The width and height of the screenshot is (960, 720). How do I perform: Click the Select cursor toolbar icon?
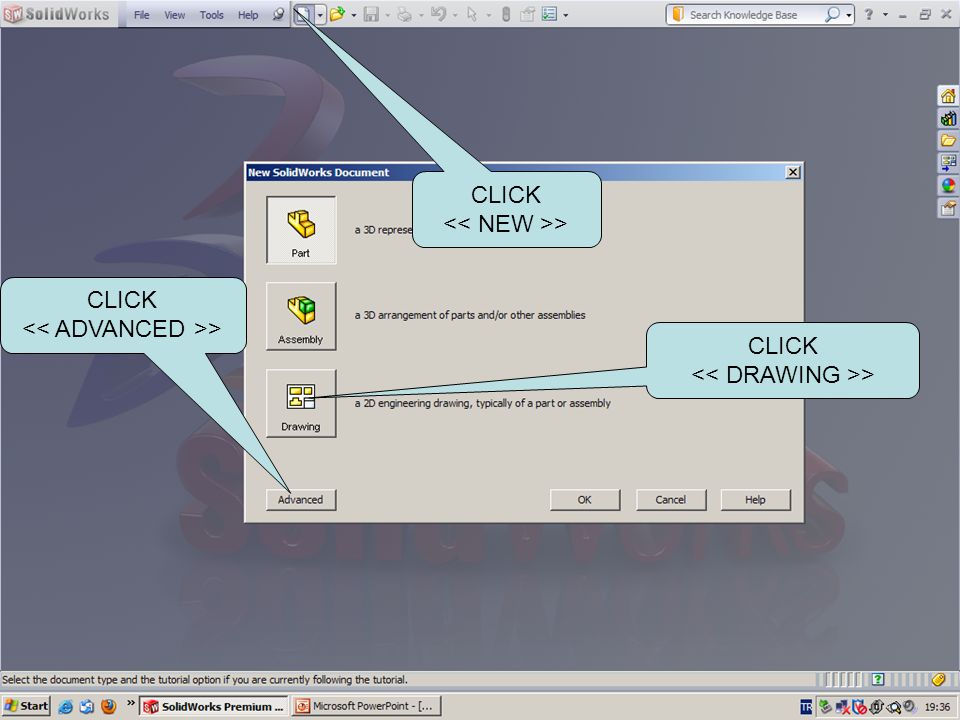(x=472, y=14)
